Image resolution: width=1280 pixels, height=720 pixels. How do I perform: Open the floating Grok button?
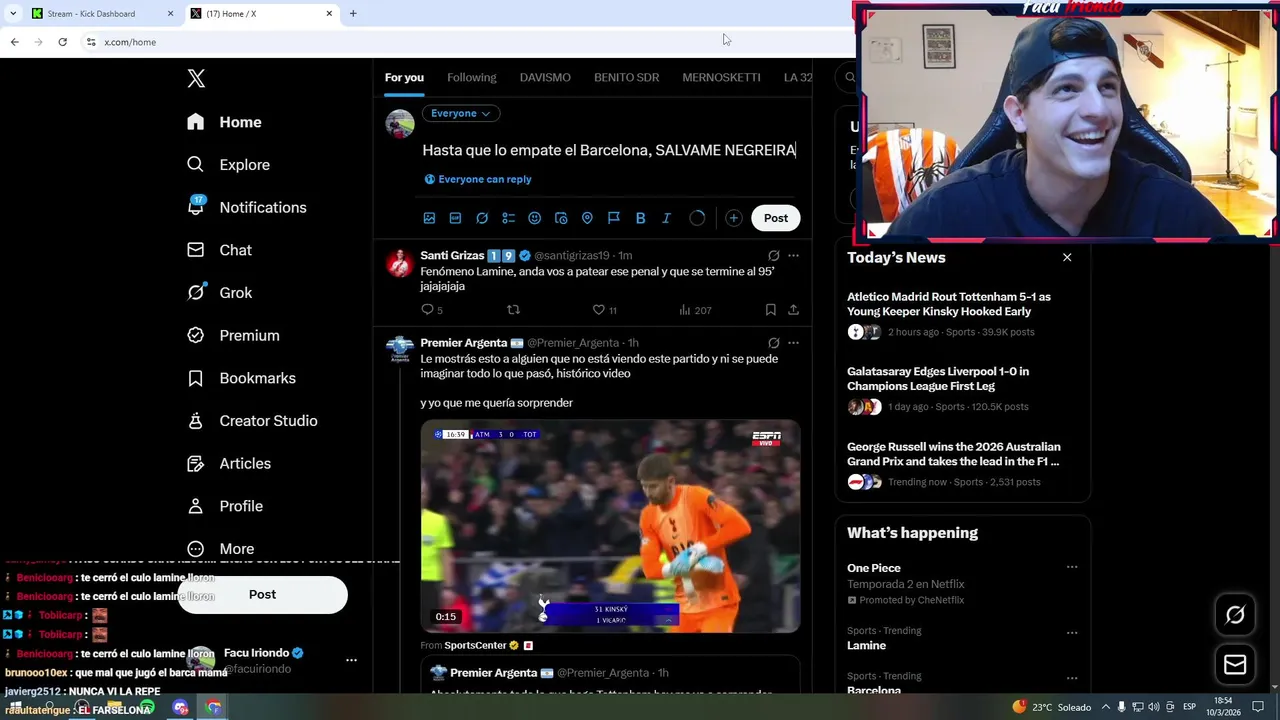coord(1235,615)
